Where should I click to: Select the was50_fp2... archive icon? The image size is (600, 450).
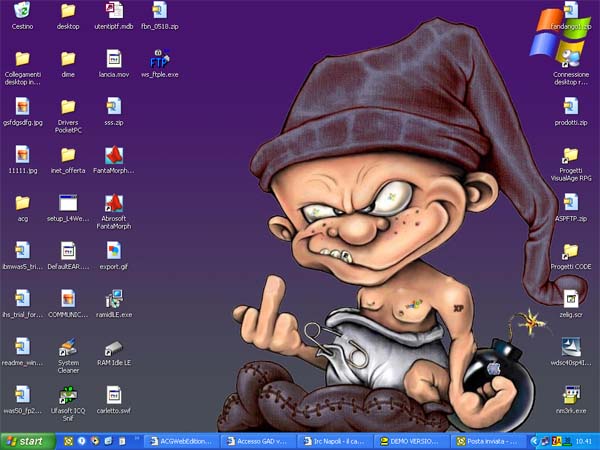pyautogui.click(x=22, y=395)
